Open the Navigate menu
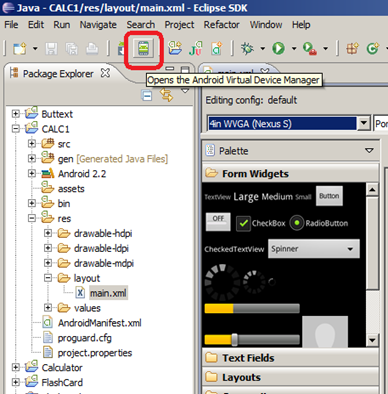388x394 pixels. tap(98, 25)
